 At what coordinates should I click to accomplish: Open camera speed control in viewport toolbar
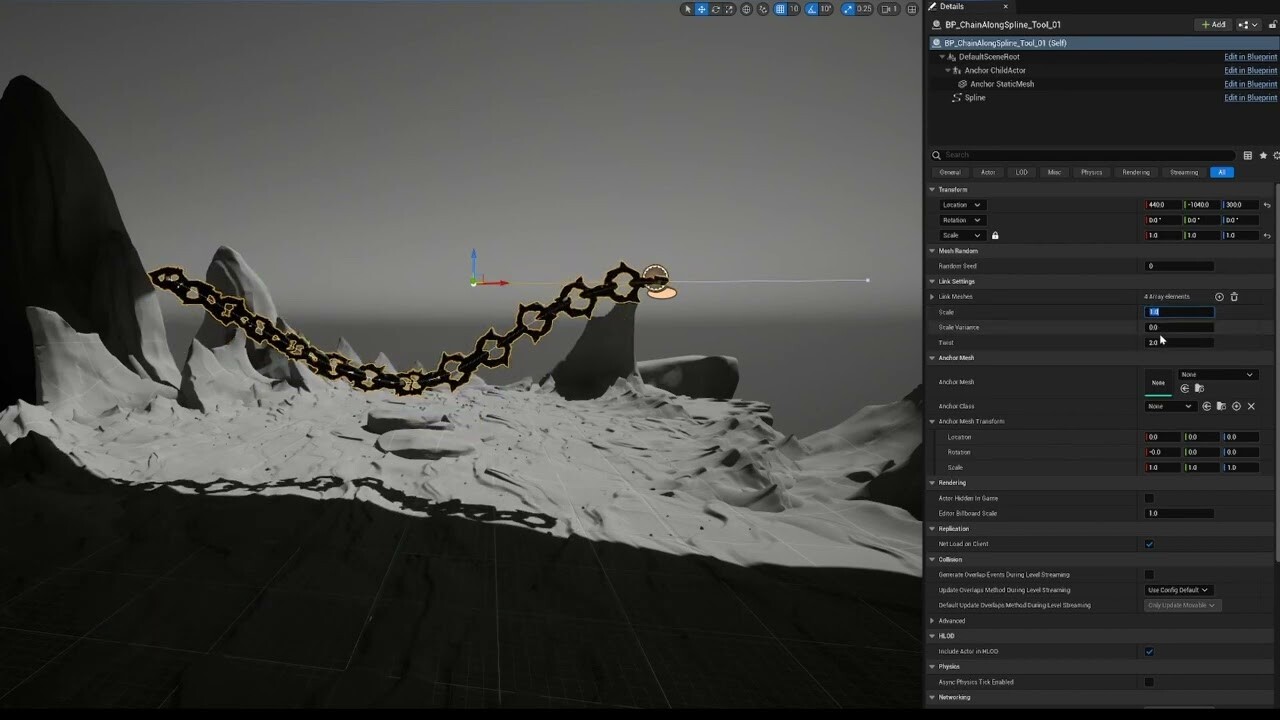click(885, 8)
